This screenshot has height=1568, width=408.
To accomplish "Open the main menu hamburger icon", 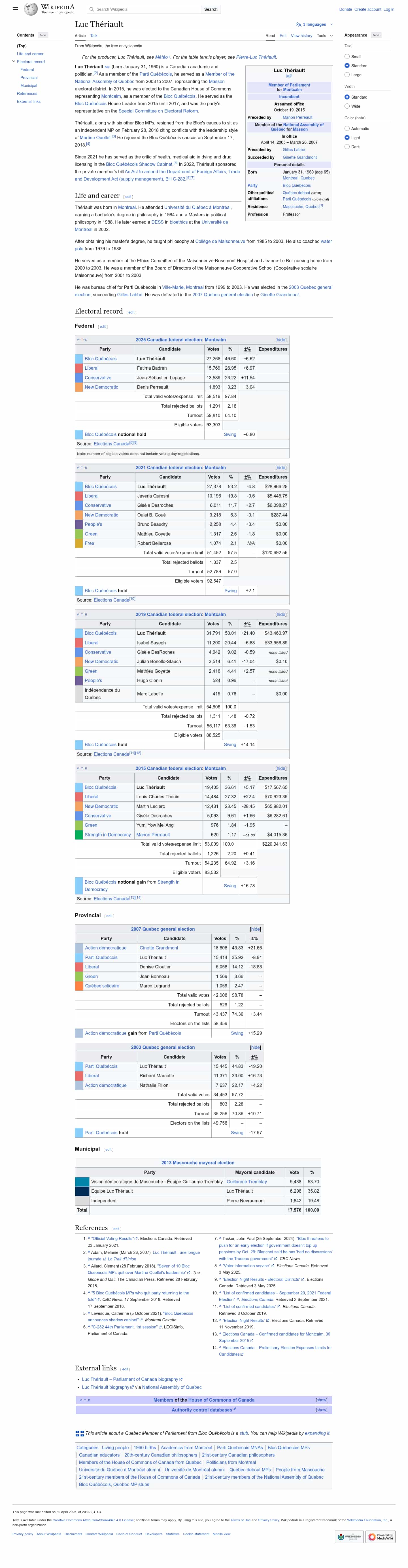I will click(15, 9).
